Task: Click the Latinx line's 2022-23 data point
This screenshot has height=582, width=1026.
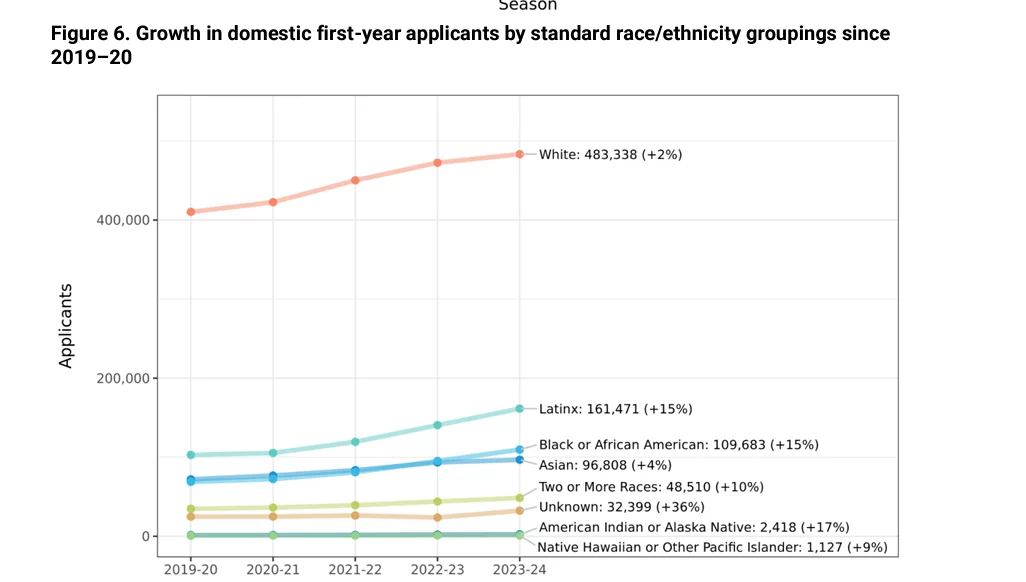Action: coord(437,425)
